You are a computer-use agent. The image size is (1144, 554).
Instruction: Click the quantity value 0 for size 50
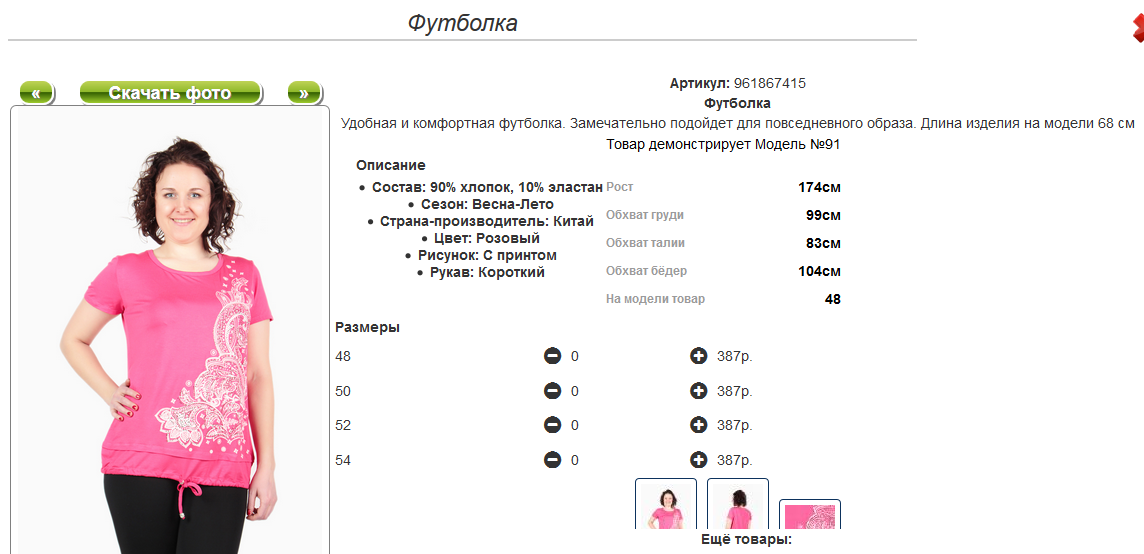click(x=575, y=391)
